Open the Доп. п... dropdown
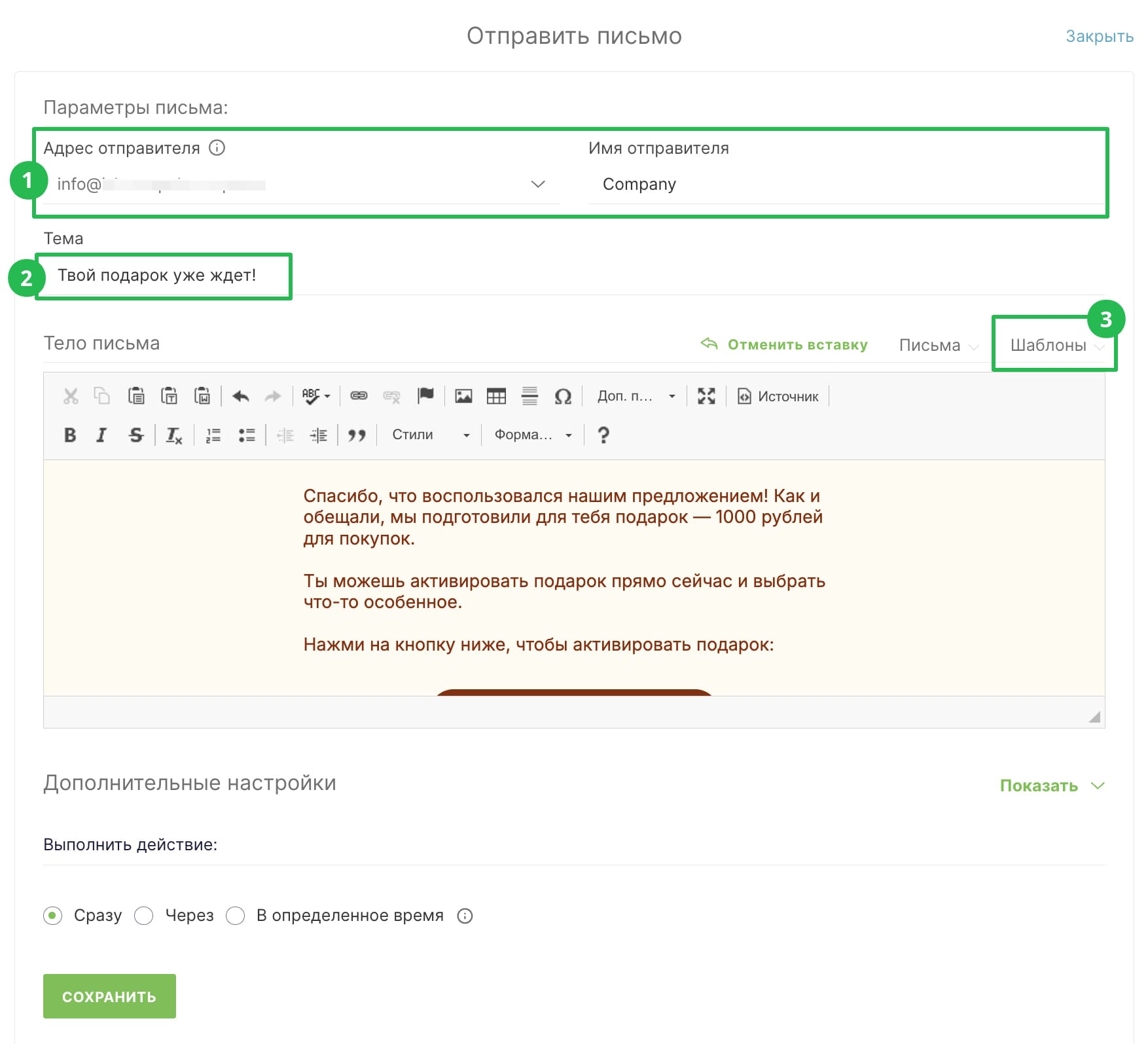Screen dimensions: 1148x1044 [x=636, y=396]
